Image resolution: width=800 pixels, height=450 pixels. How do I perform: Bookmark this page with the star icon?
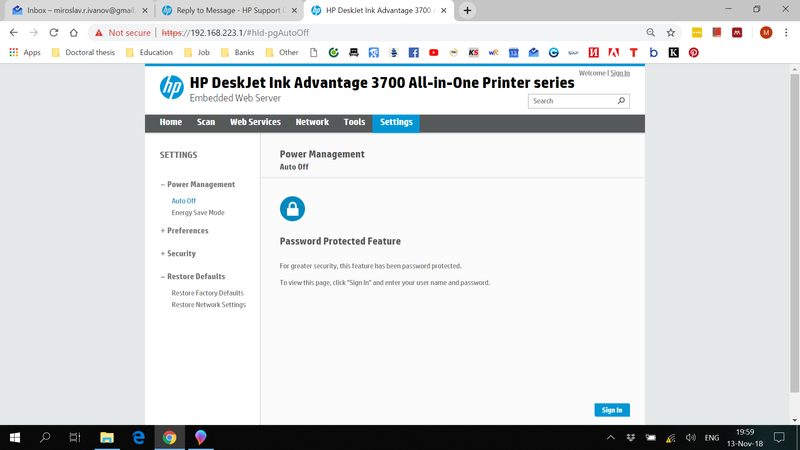pos(671,32)
